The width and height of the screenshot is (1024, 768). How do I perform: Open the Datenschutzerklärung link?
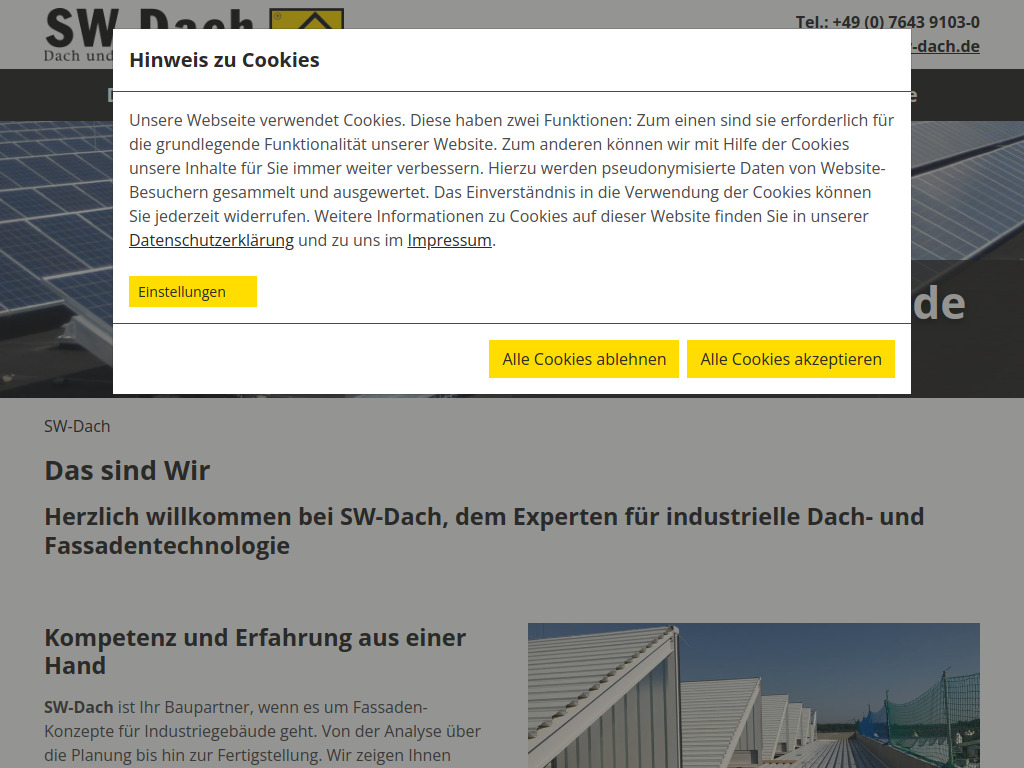coord(210,240)
